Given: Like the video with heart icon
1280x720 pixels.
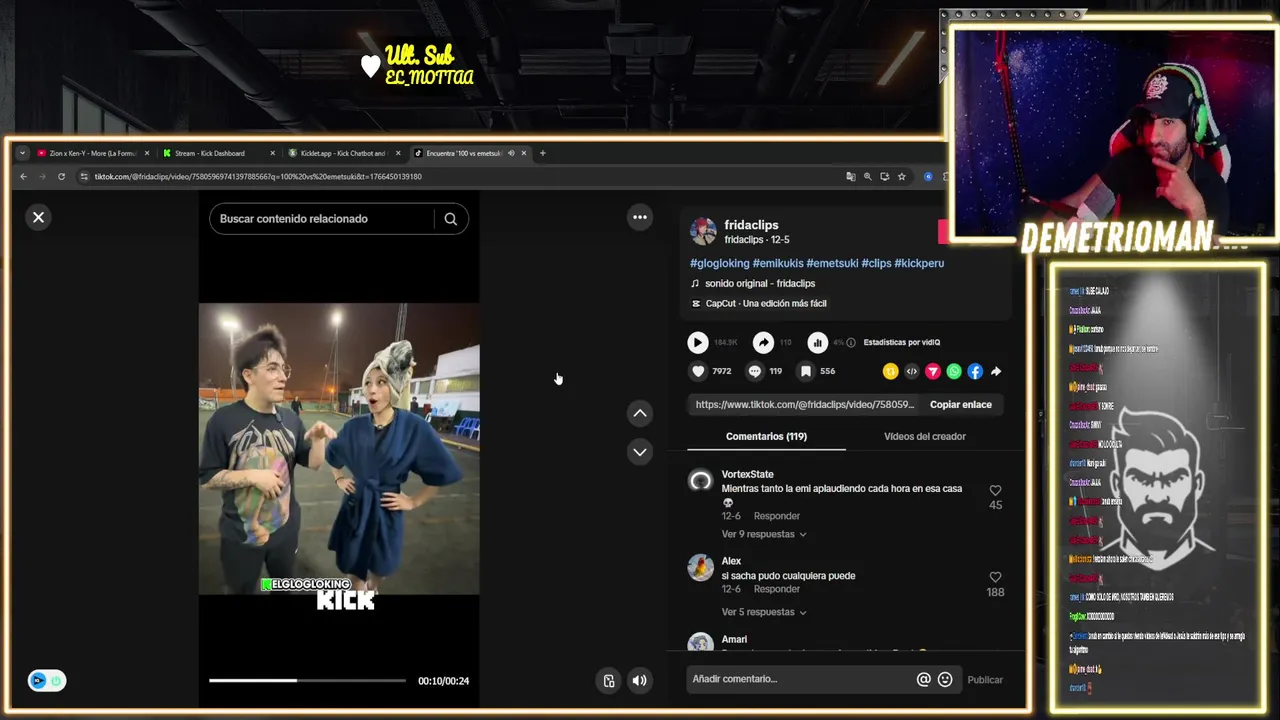Looking at the screenshot, I should pyautogui.click(x=698, y=371).
